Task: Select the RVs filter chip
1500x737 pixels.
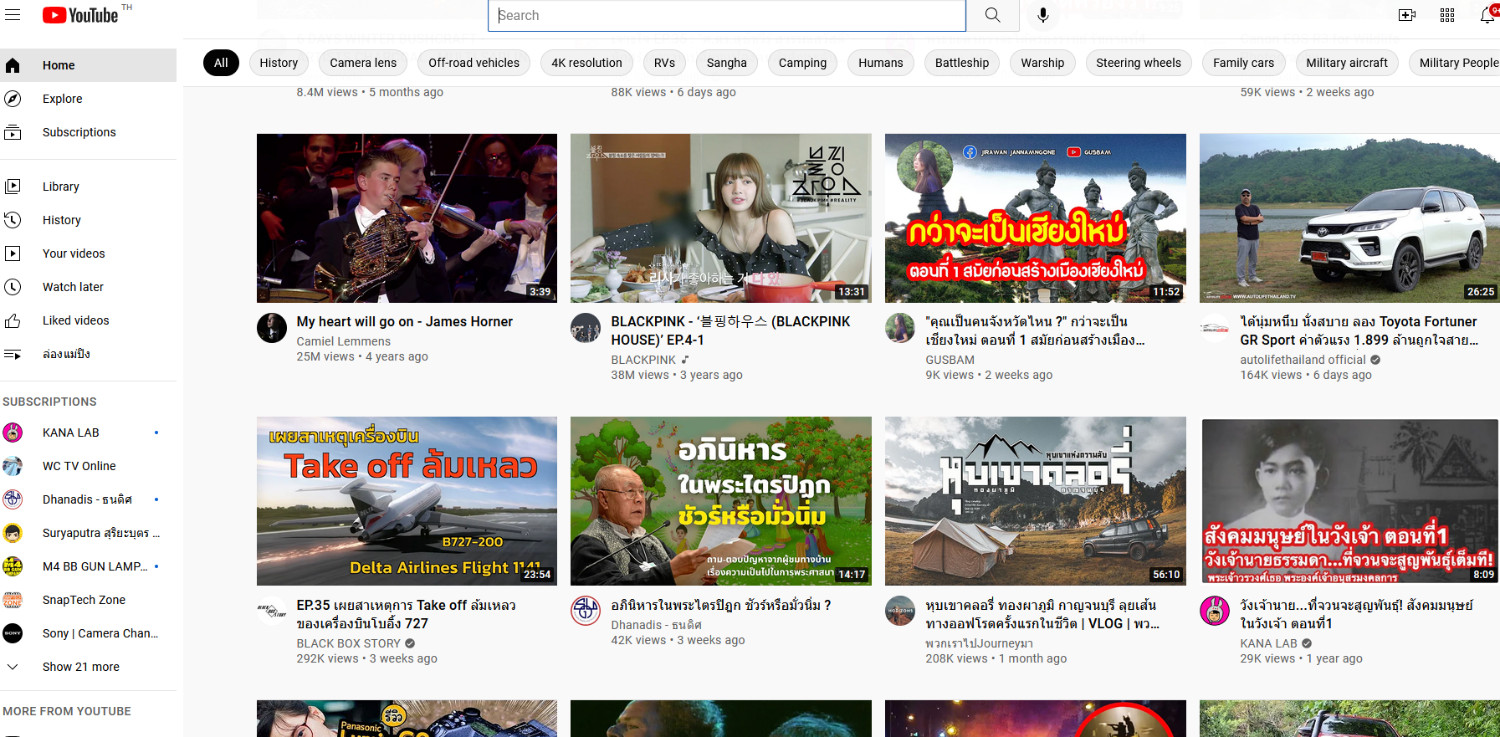Action: pyautogui.click(x=664, y=63)
